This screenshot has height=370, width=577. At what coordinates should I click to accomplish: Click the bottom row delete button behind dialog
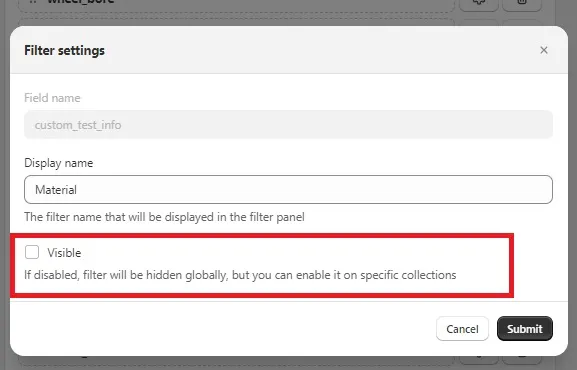pos(522,358)
